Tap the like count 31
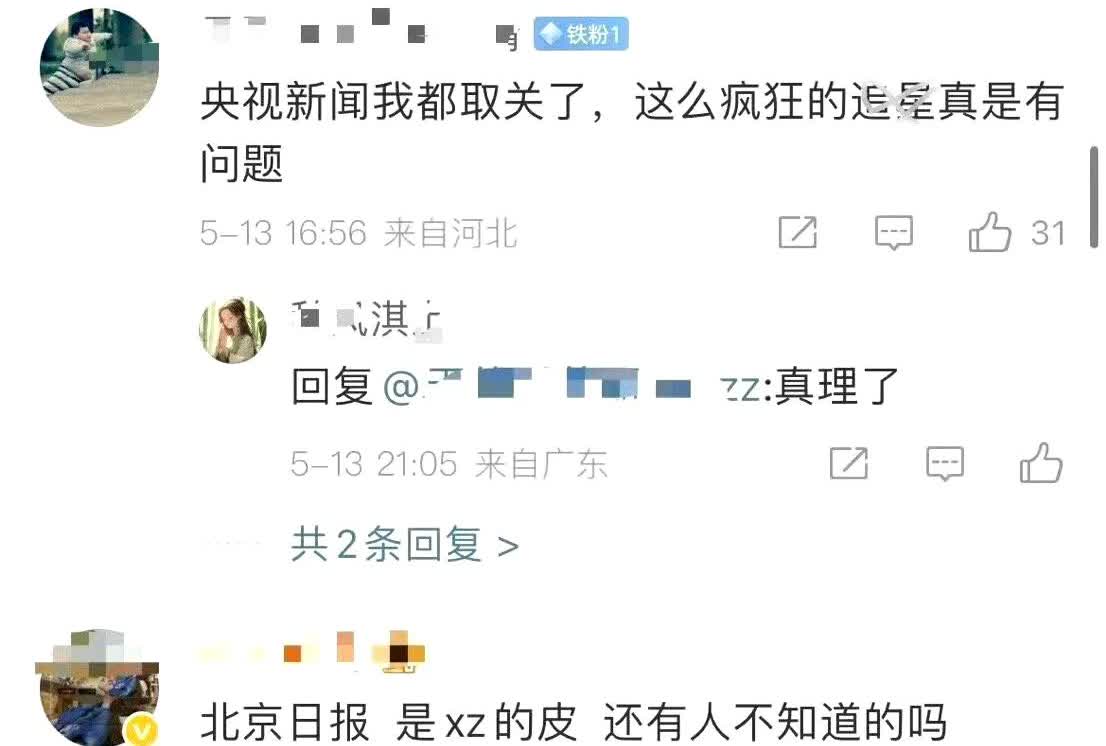This screenshot has width=1106, height=746. click(1047, 233)
